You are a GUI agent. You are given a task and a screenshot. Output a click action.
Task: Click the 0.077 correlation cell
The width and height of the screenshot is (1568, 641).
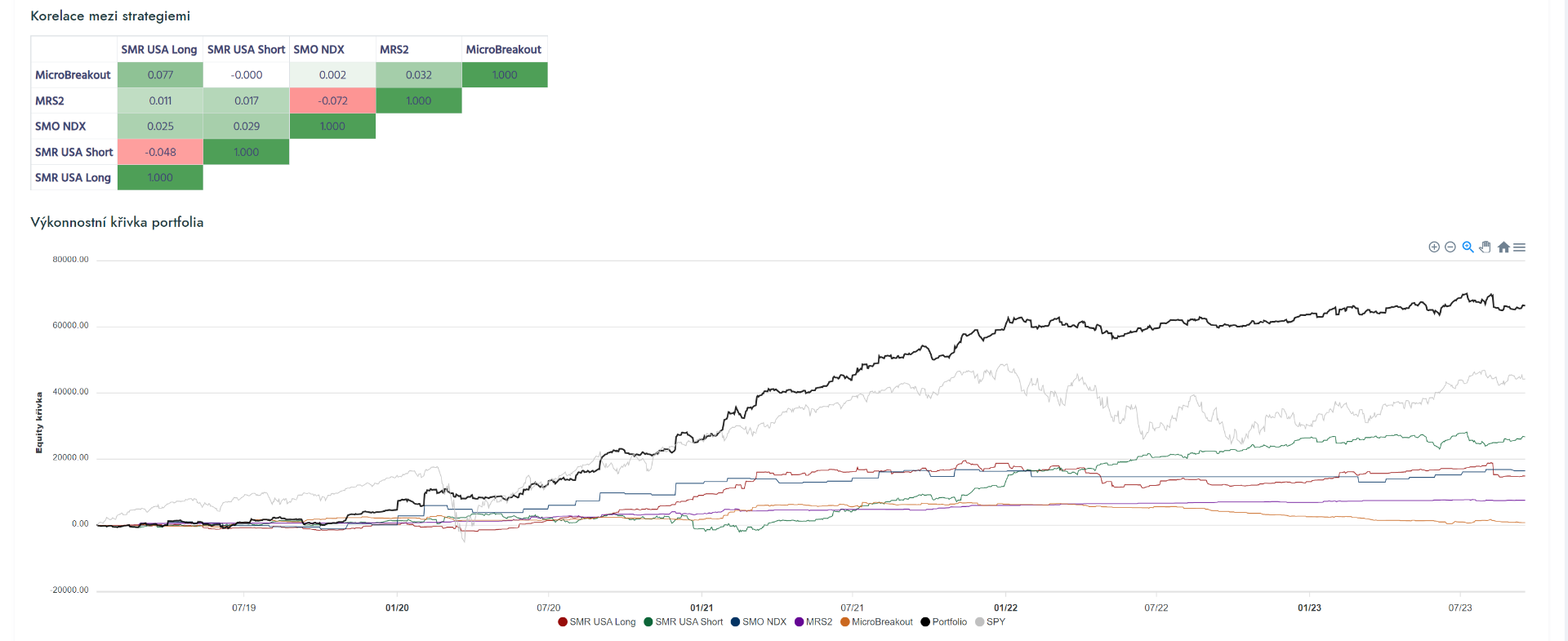[160, 75]
